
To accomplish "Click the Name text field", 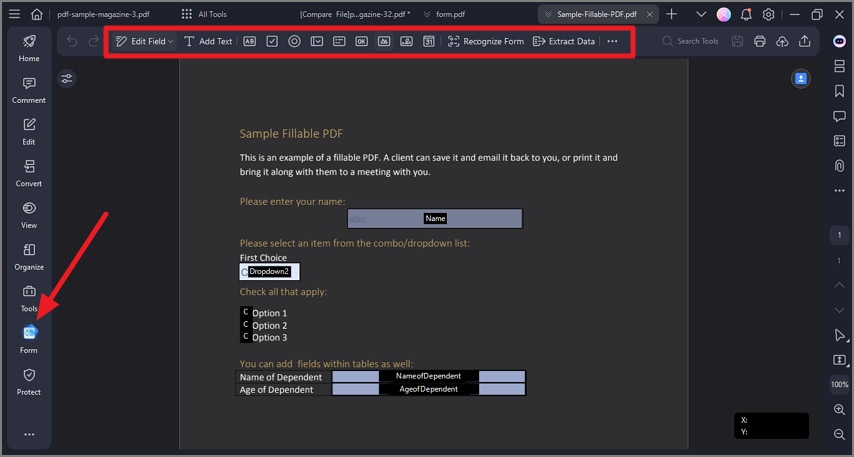I will pos(435,218).
